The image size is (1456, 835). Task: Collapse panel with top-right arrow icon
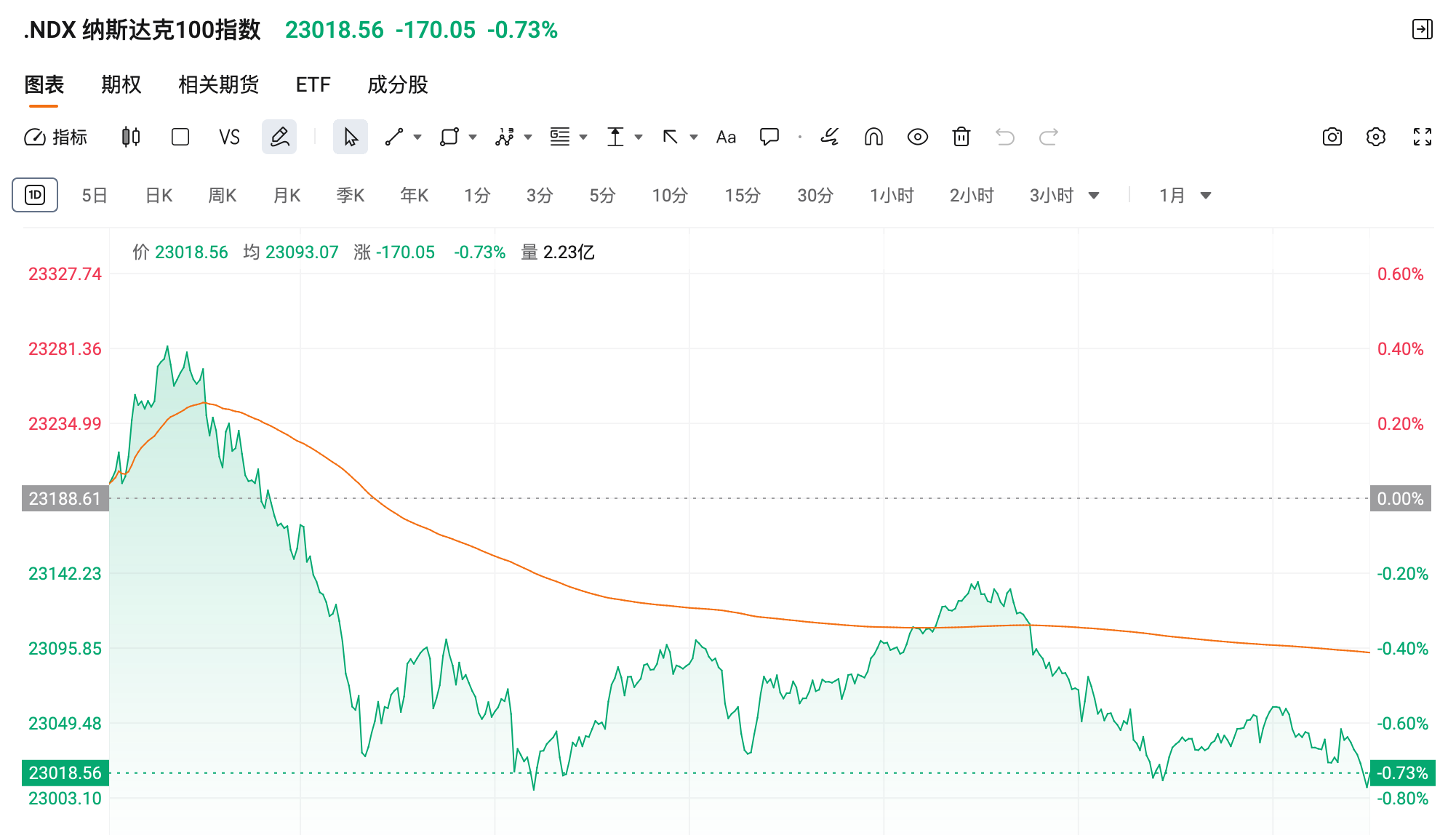click(x=1423, y=29)
